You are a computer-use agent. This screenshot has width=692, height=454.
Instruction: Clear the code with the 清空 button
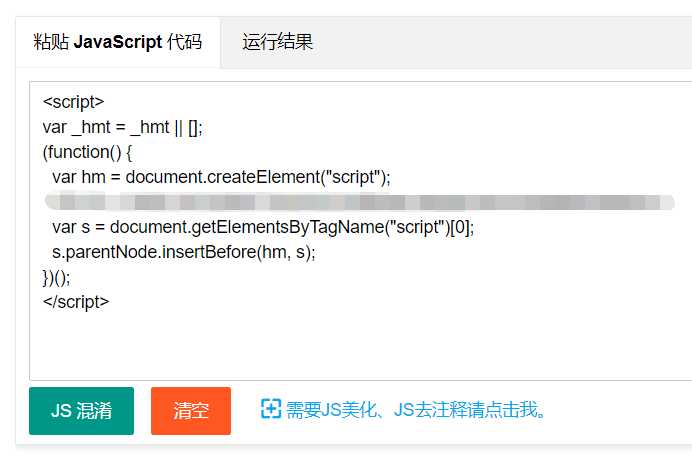(x=190, y=411)
